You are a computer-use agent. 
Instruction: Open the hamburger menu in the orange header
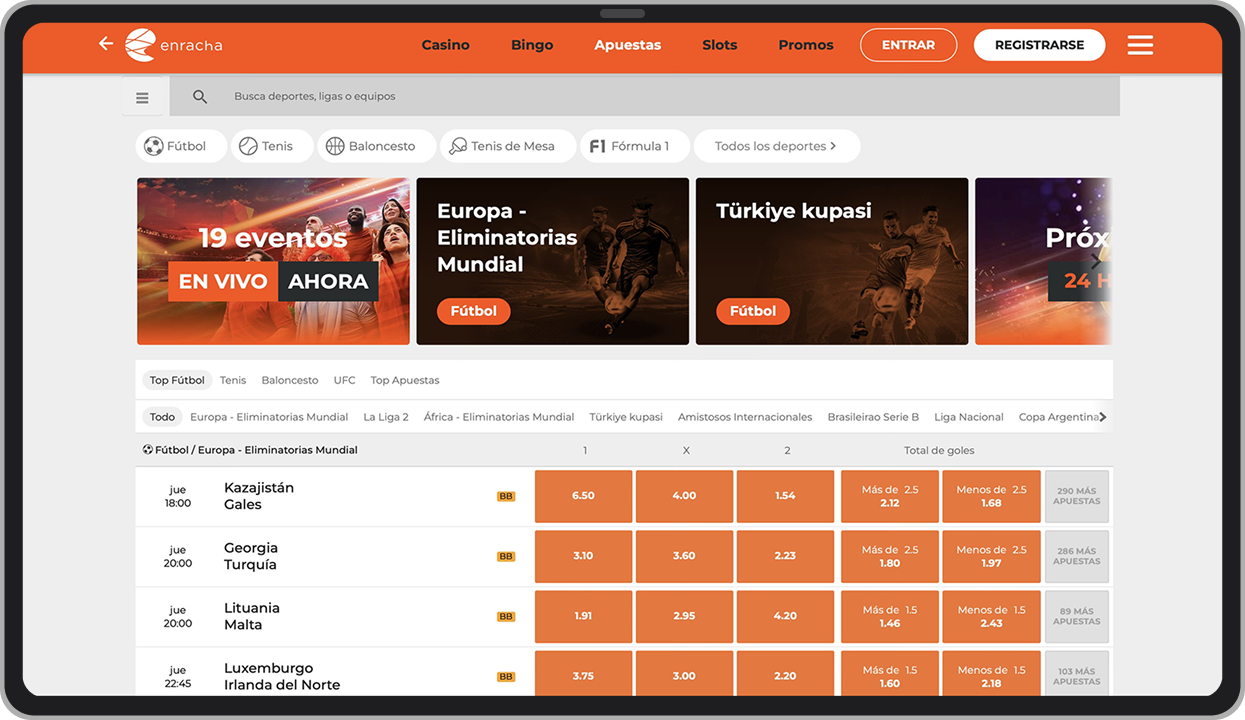pos(1140,45)
